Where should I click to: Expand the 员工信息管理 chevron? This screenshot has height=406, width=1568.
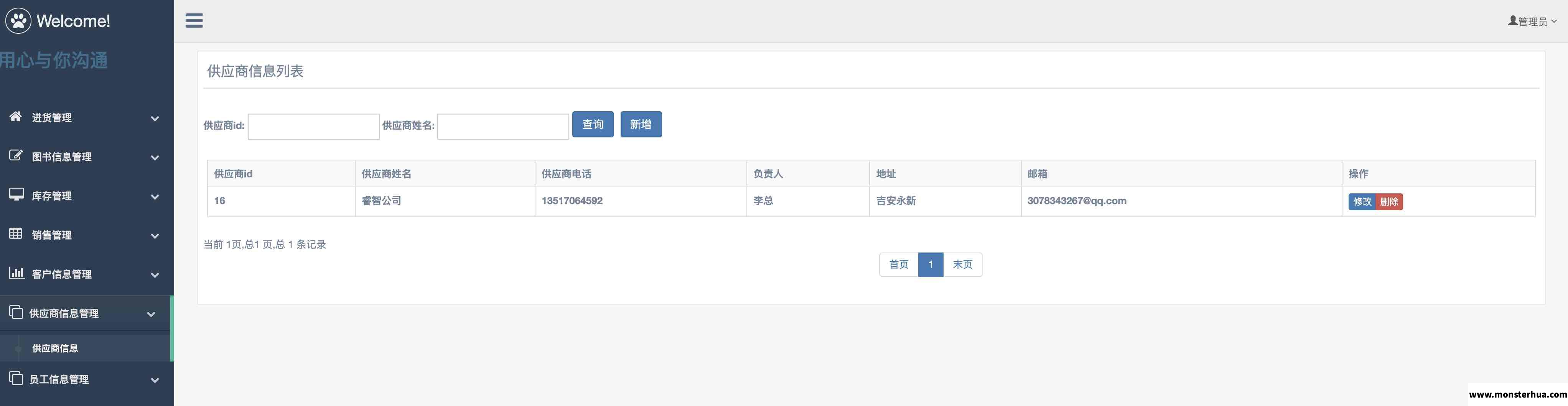(155, 380)
